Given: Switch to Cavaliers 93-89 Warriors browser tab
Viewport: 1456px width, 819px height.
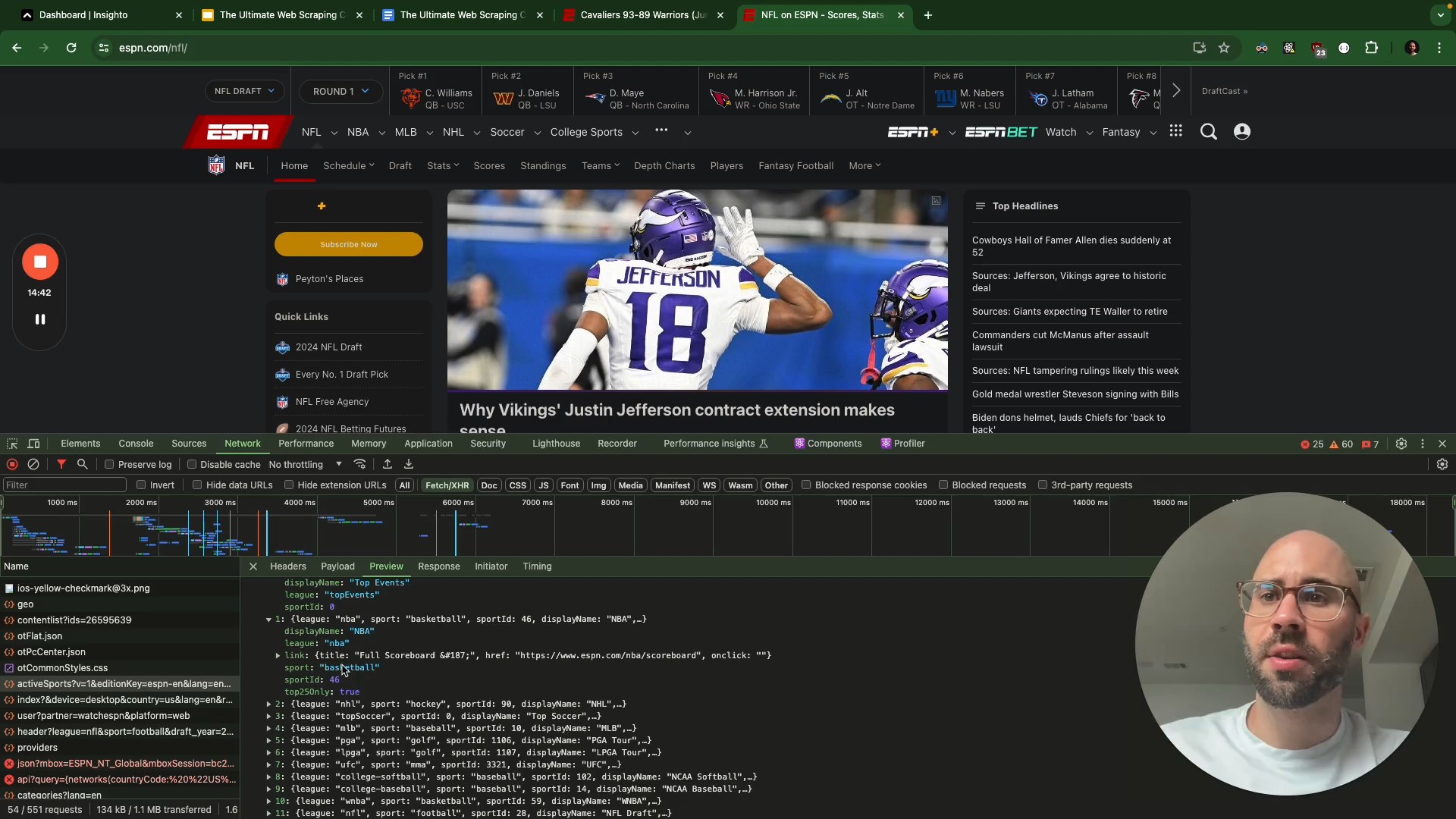Looking at the screenshot, I should (x=645, y=15).
